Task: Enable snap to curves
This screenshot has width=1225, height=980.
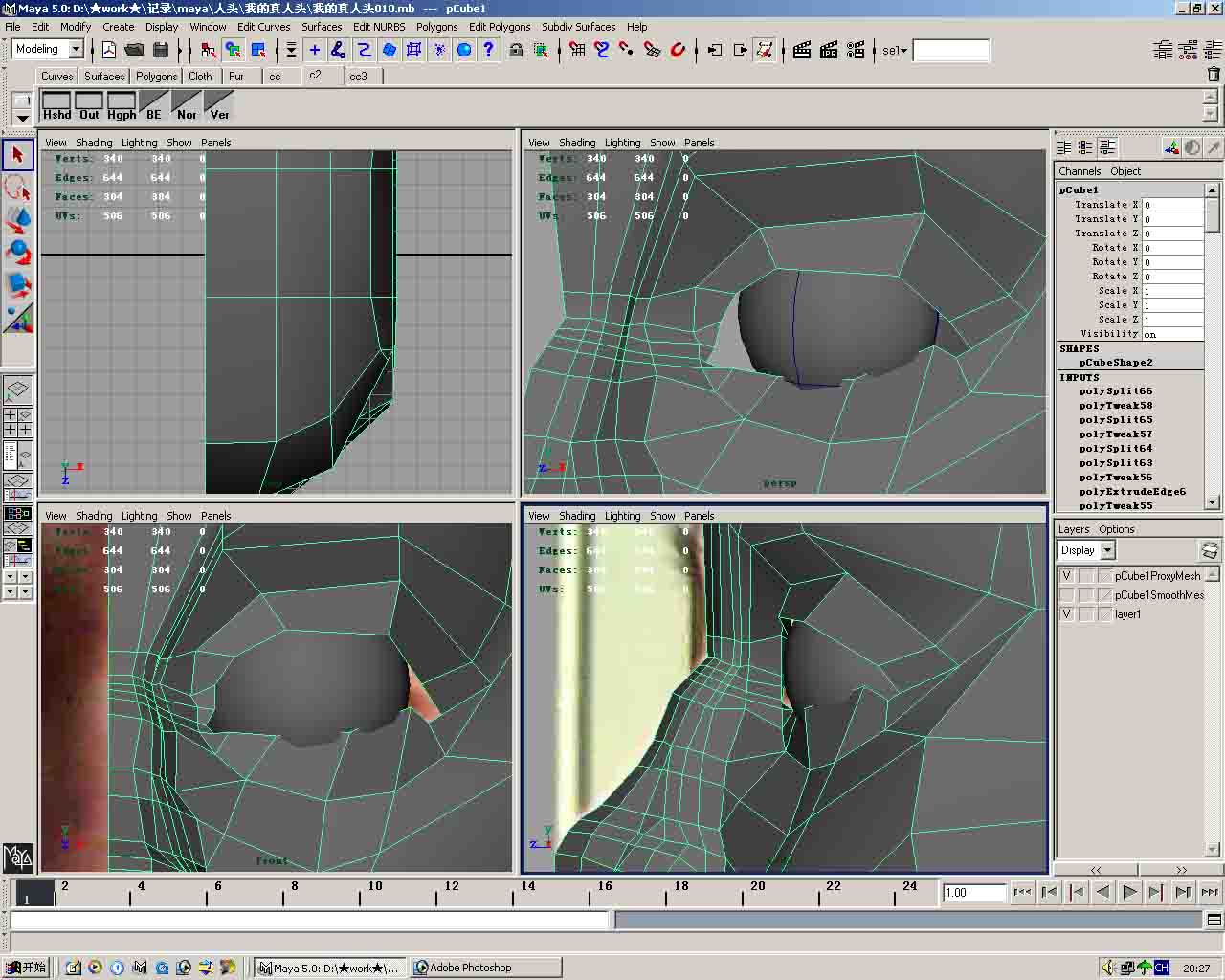Action: [x=602, y=50]
